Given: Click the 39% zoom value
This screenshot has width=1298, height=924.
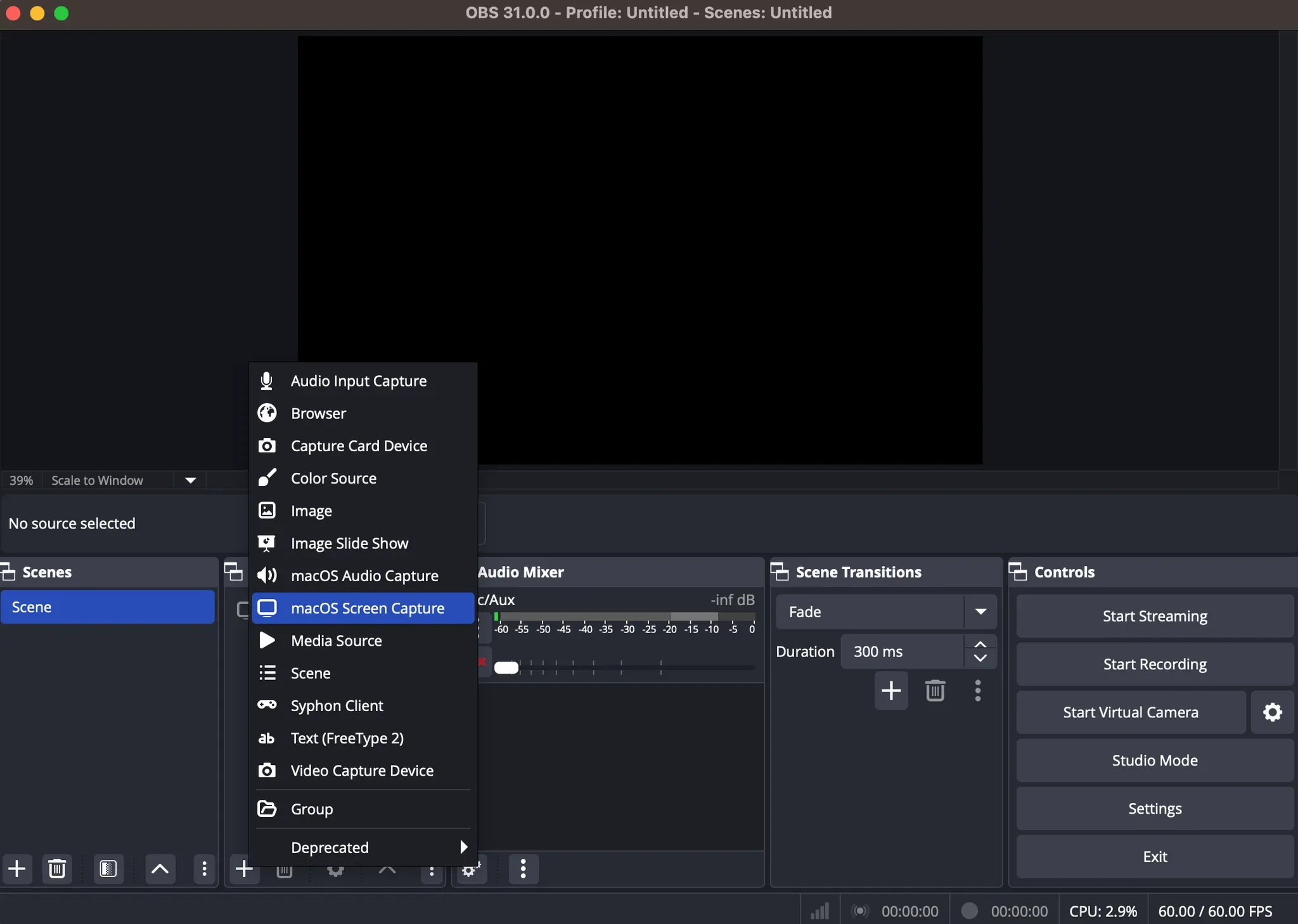Looking at the screenshot, I should pos(22,480).
